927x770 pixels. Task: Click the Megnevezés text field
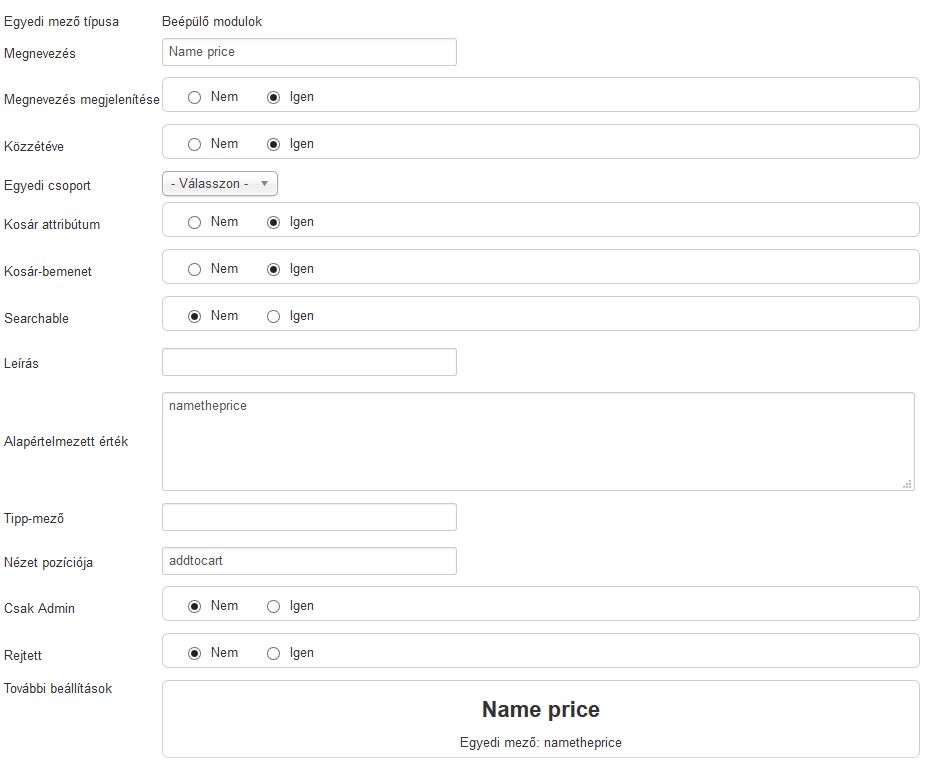point(309,52)
